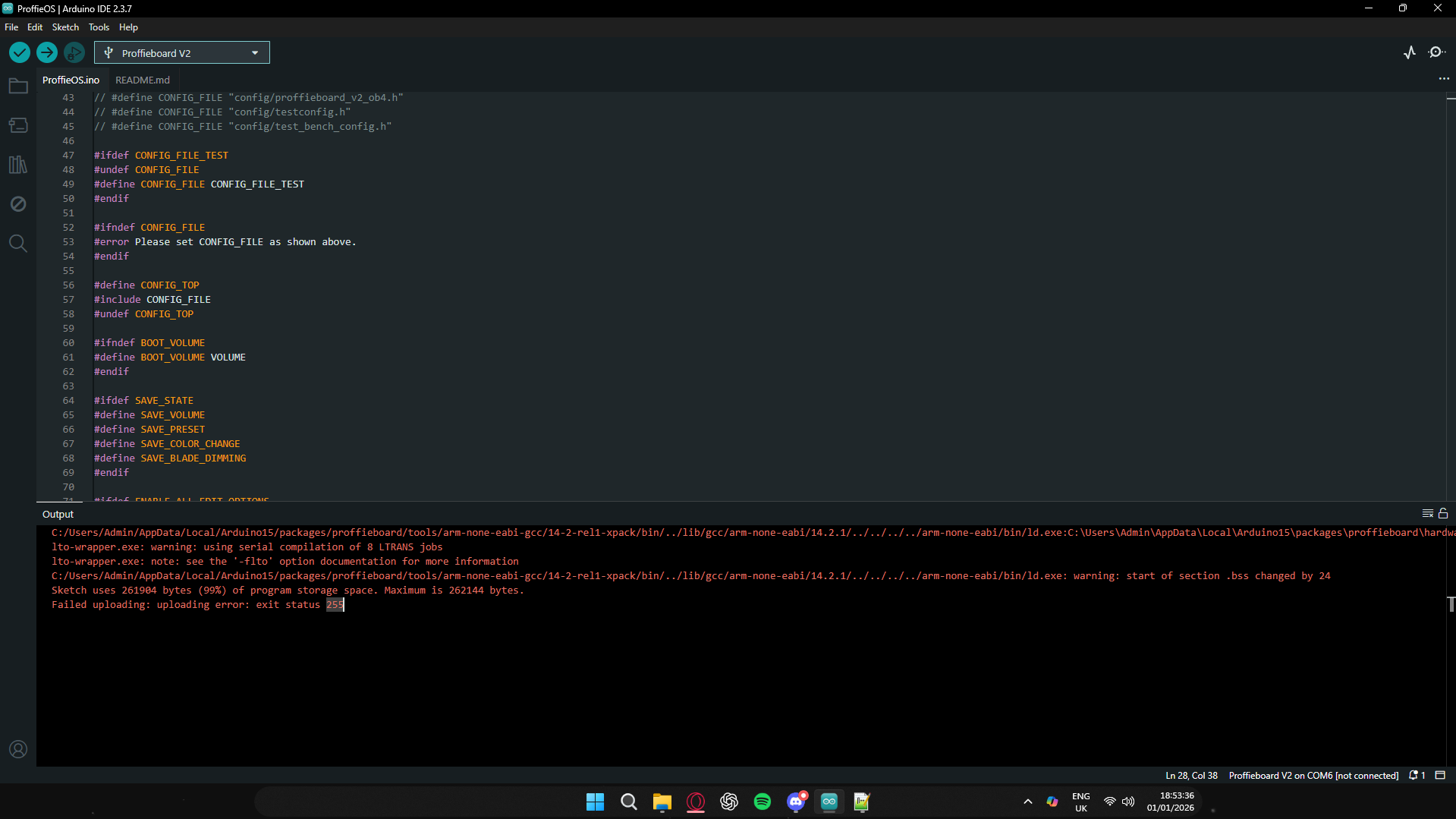Open the sidebar Search panel
Screen dimensions: 1456x819
[x=18, y=244]
